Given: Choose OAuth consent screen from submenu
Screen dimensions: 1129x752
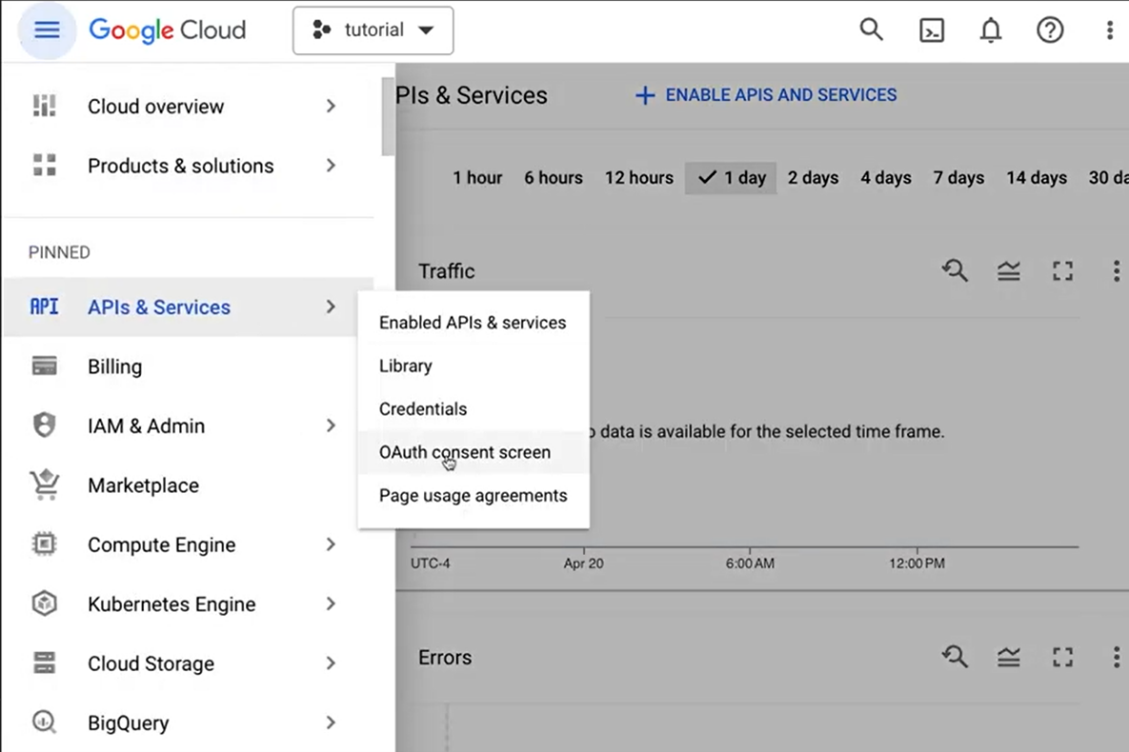Looking at the screenshot, I should [x=464, y=453].
